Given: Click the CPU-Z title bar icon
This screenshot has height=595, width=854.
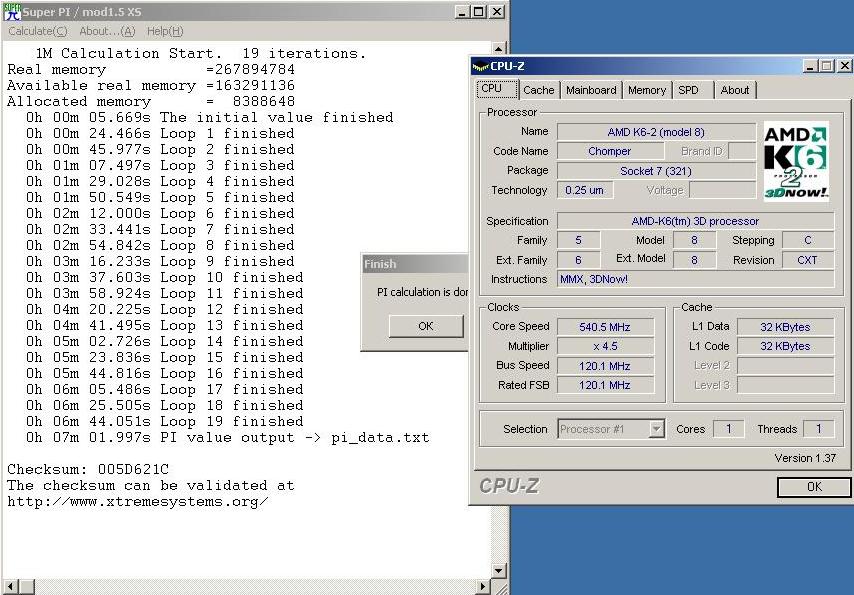Looking at the screenshot, I should tap(480, 66).
